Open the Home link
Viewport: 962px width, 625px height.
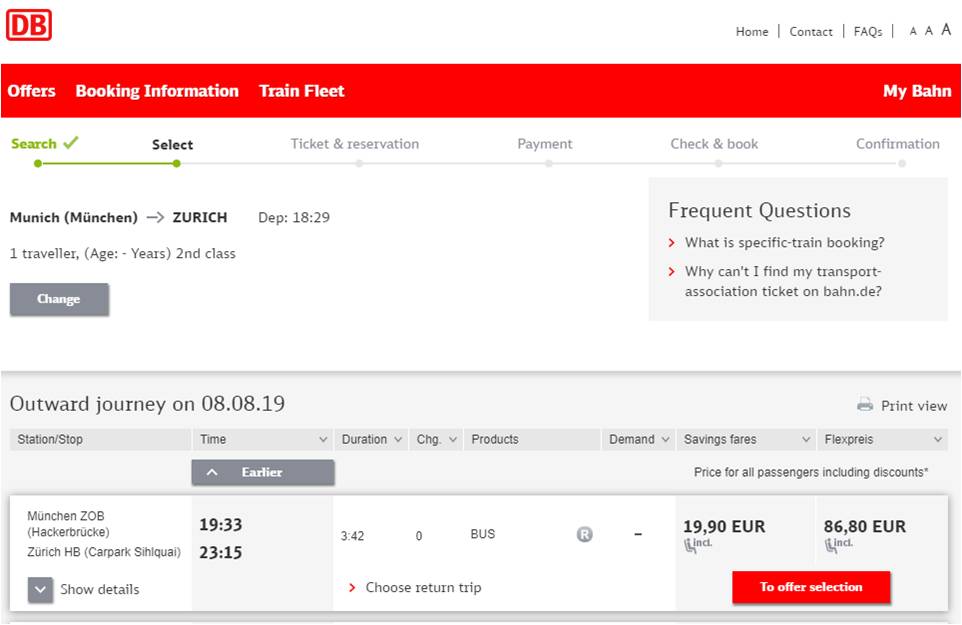click(x=752, y=32)
